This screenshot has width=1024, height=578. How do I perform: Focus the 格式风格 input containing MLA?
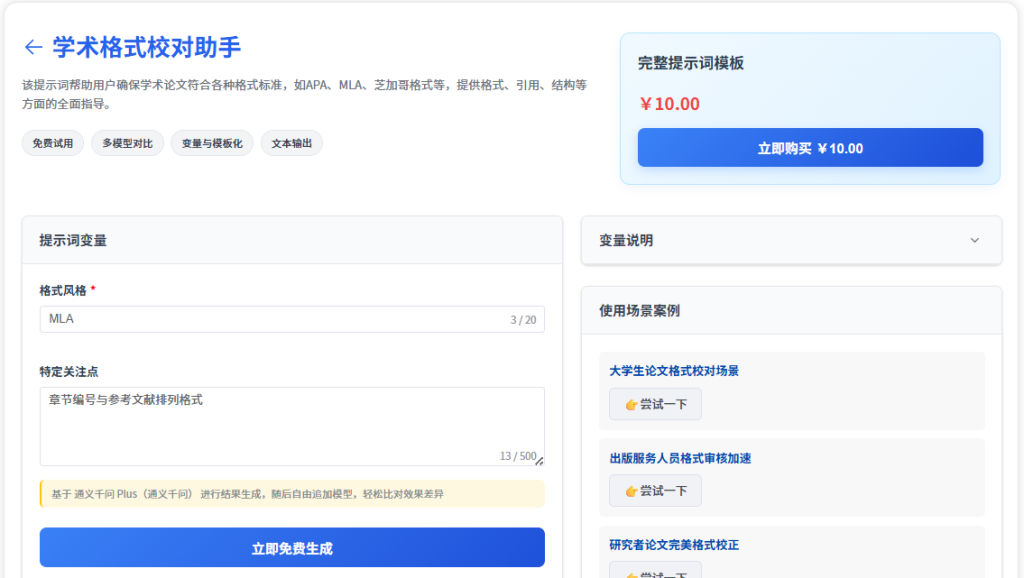[270, 319]
